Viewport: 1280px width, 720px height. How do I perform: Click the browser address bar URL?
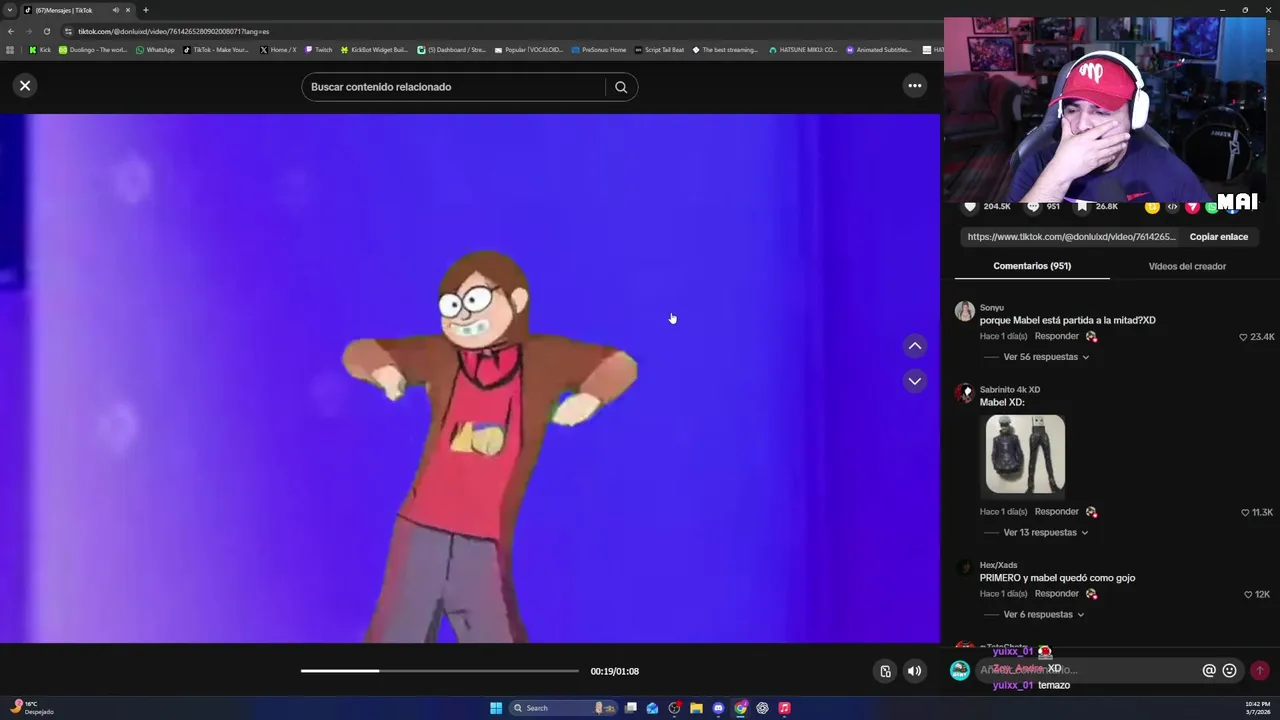[174, 31]
